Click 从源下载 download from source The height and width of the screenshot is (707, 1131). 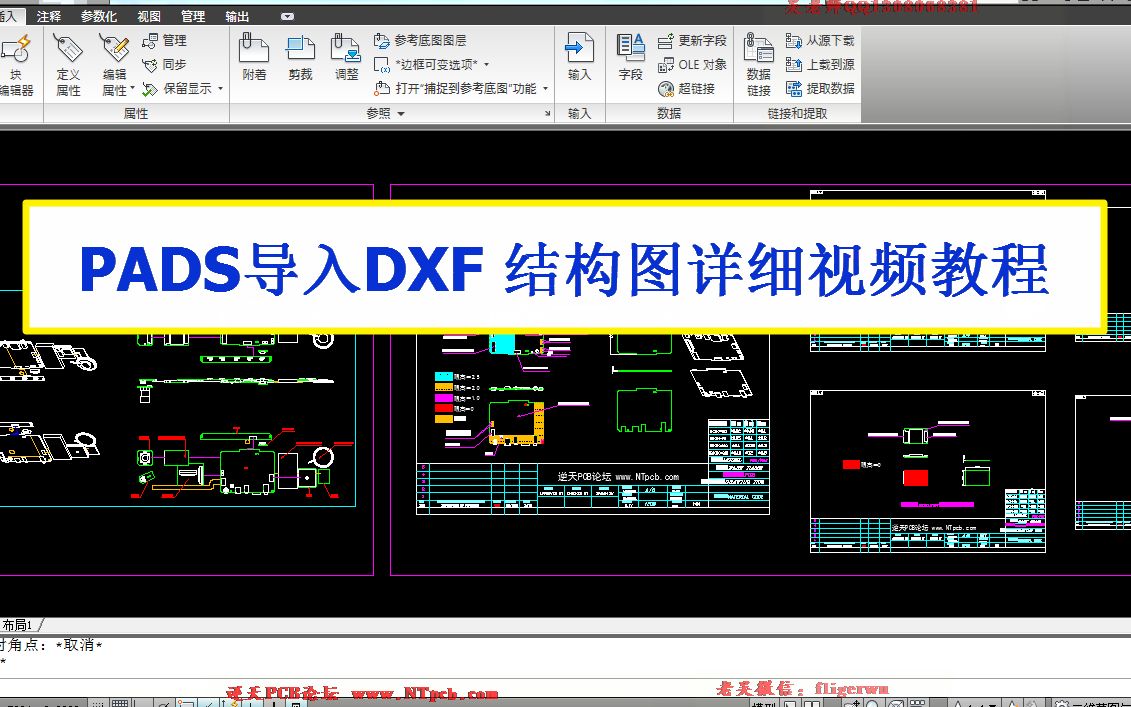pyautogui.click(x=820, y=40)
